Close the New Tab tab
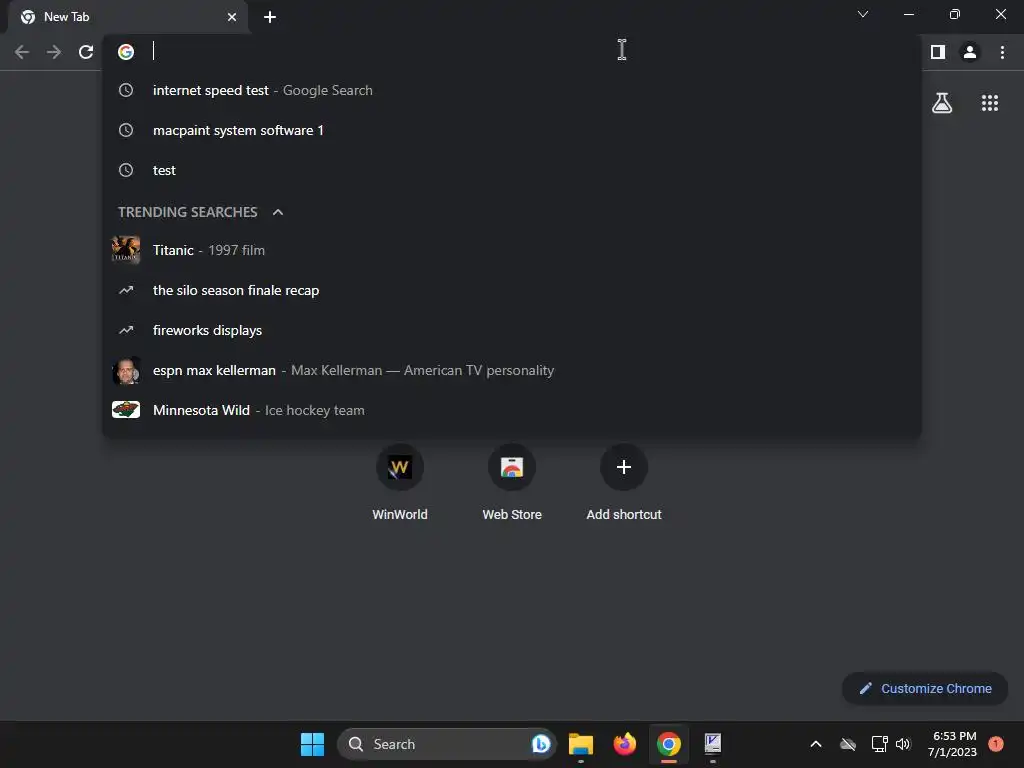Screen dimensions: 1024x768 [x=232, y=17]
